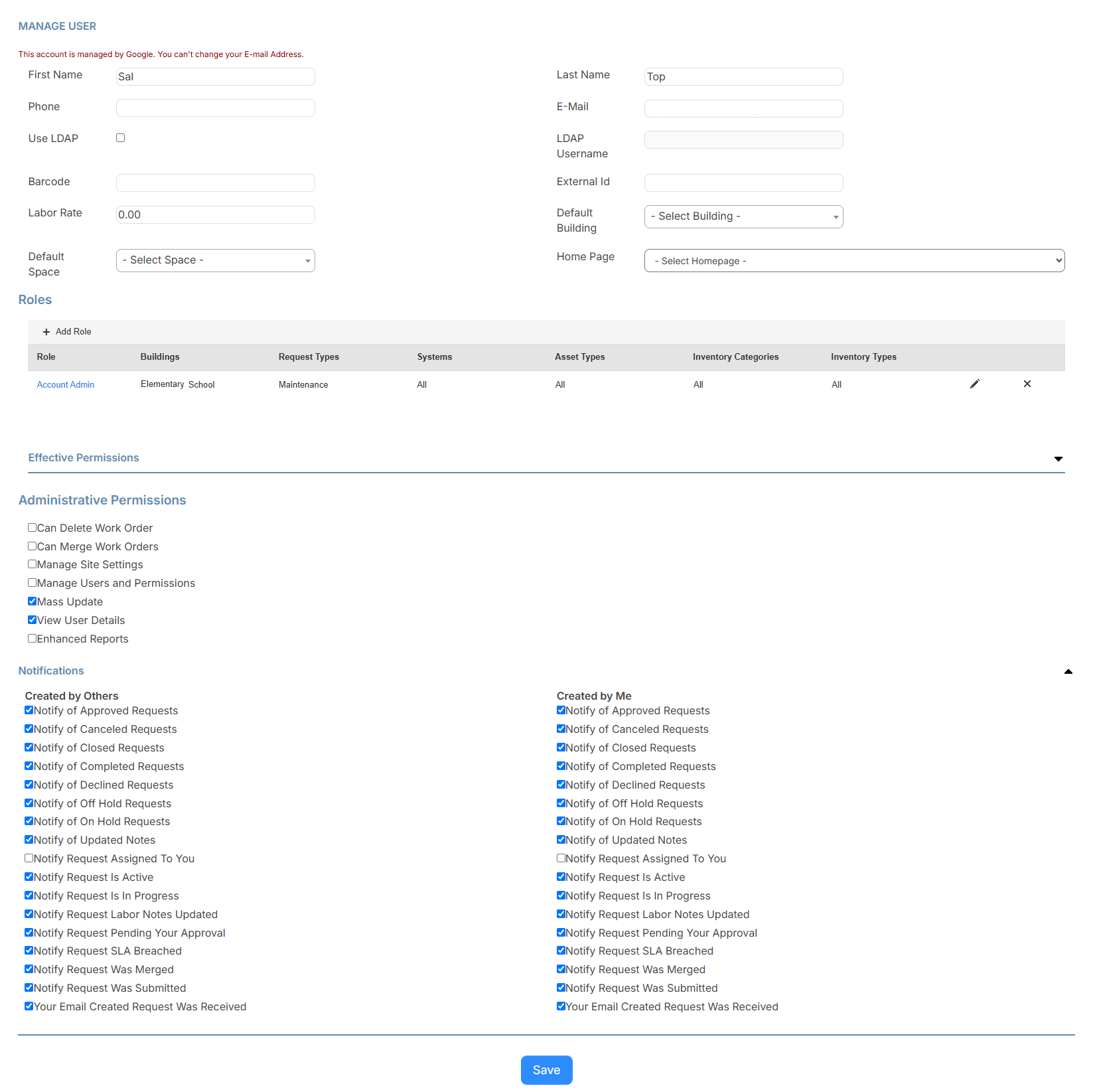This screenshot has height=1092, width=1095.
Task: Enable Can Delete Work Order permission
Action: [x=32, y=527]
